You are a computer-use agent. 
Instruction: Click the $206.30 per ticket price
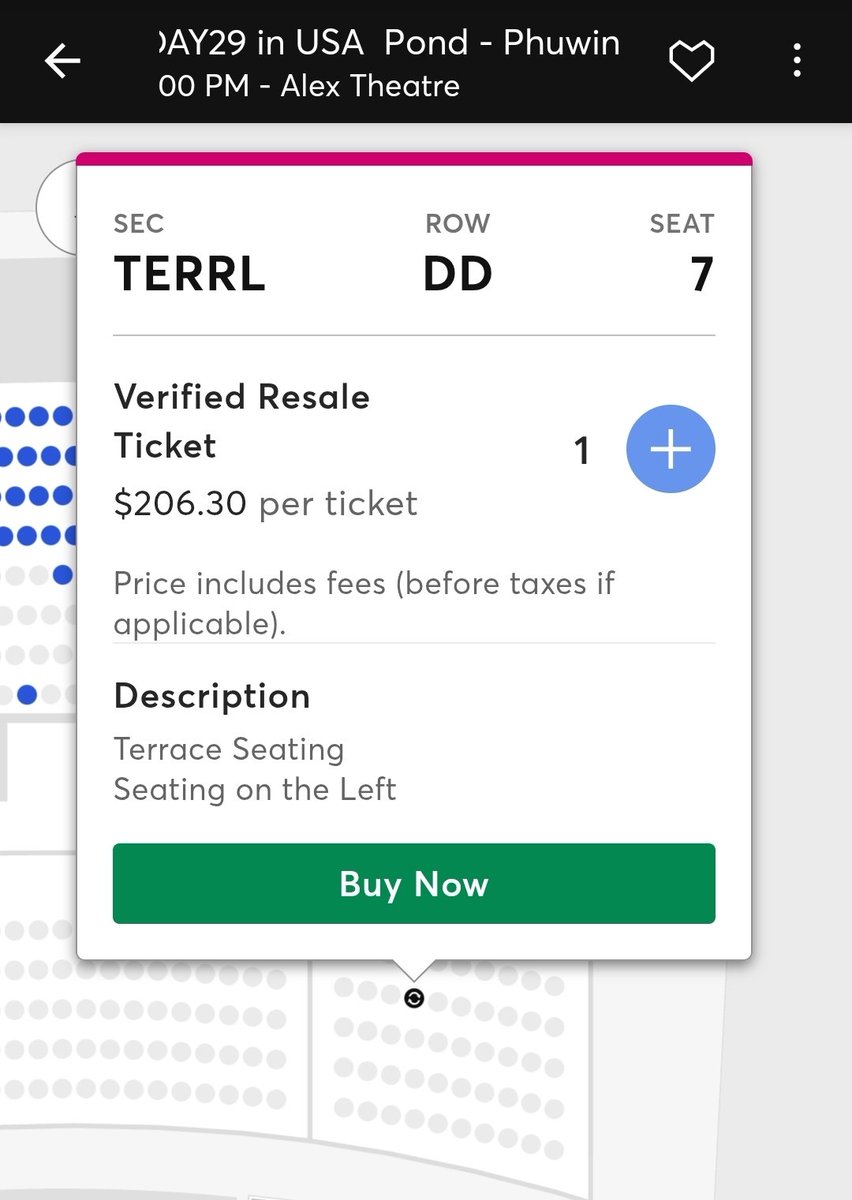(265, 504)
